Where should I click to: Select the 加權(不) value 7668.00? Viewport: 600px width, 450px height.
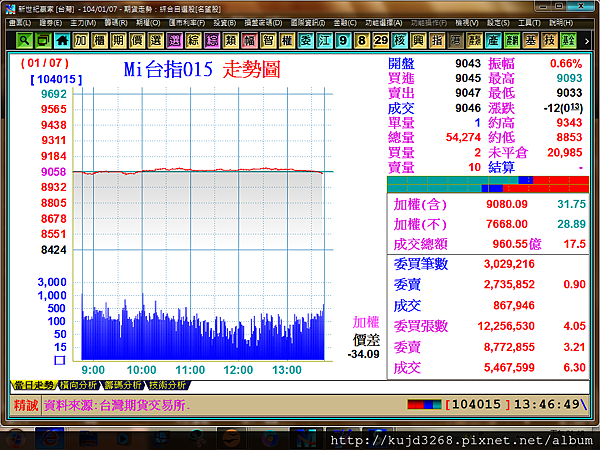(x=507, y=224)
